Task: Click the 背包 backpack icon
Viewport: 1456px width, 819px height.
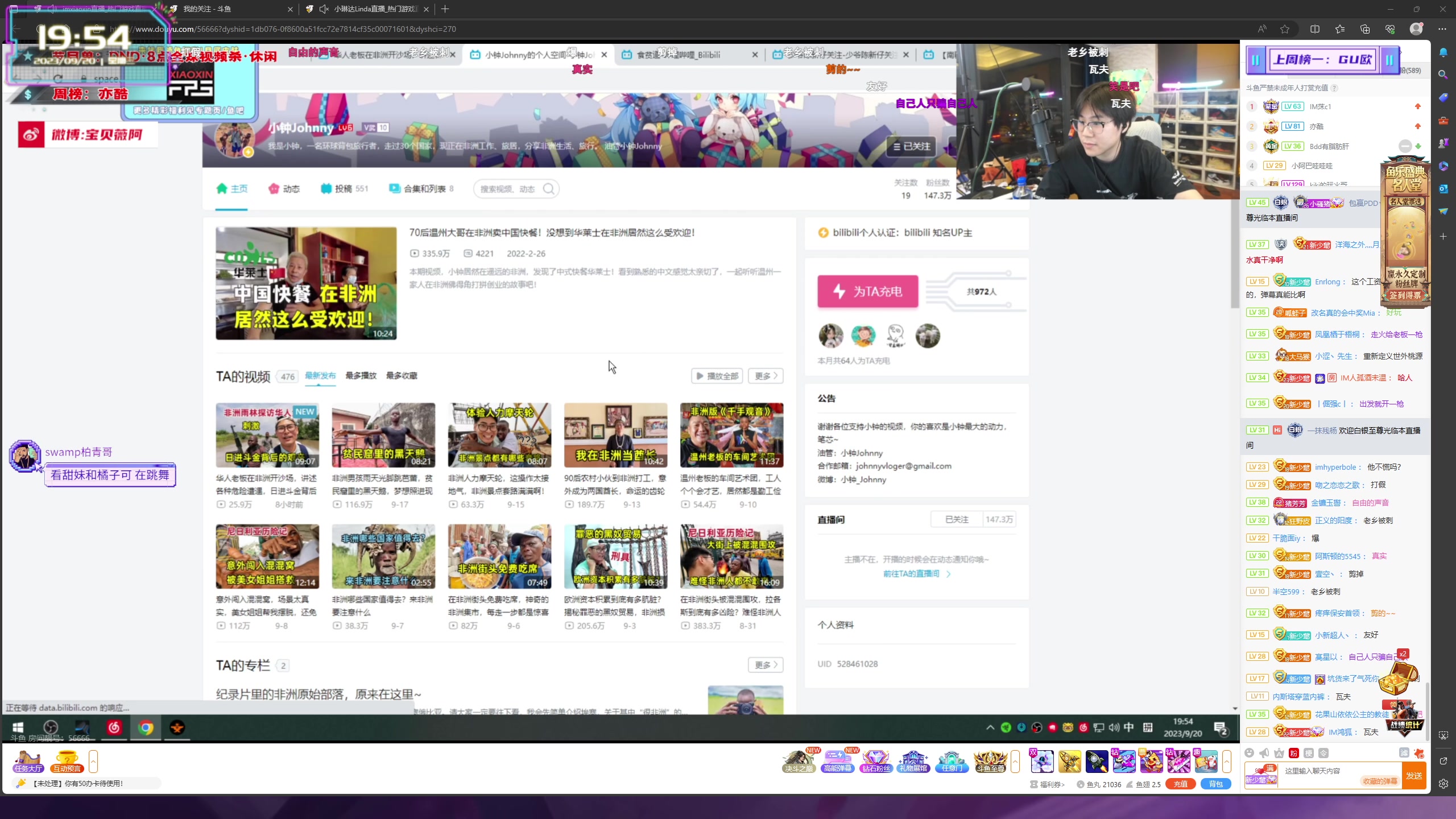Action: (x=1215, y=784)
